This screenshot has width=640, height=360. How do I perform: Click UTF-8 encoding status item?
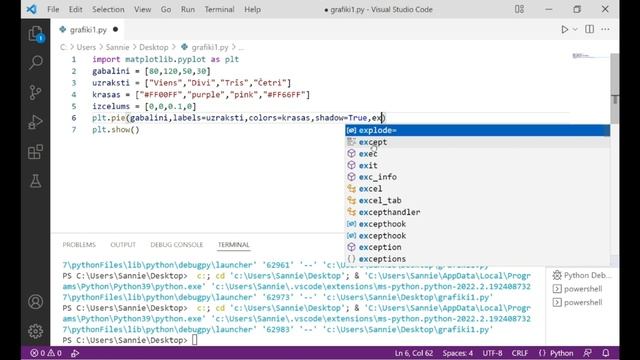click(x=492, y=353)
